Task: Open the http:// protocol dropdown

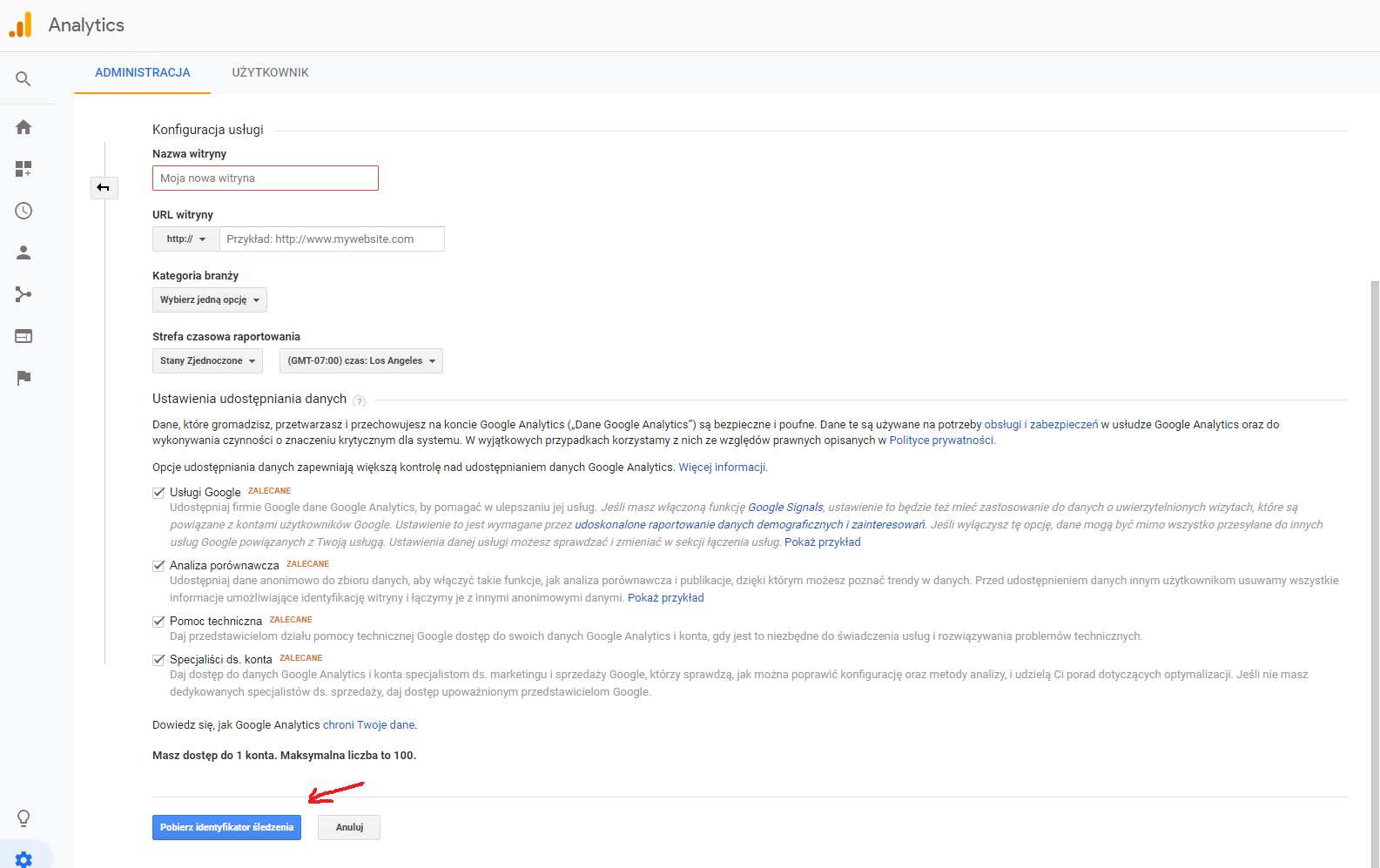Action: pyautogui.click(x=186, y=239)
